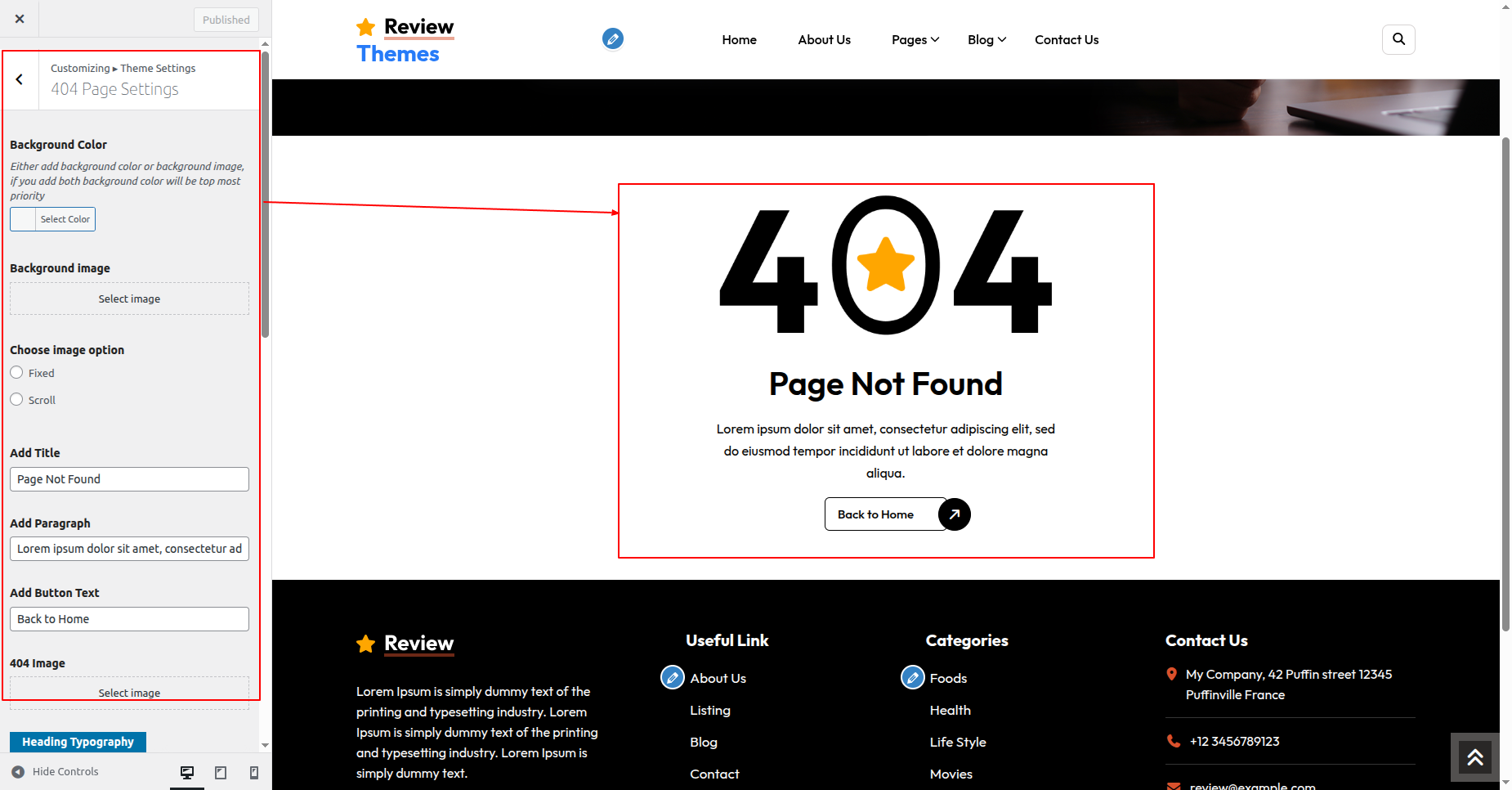Click the Published button
1512x790 pixels.
226,20
